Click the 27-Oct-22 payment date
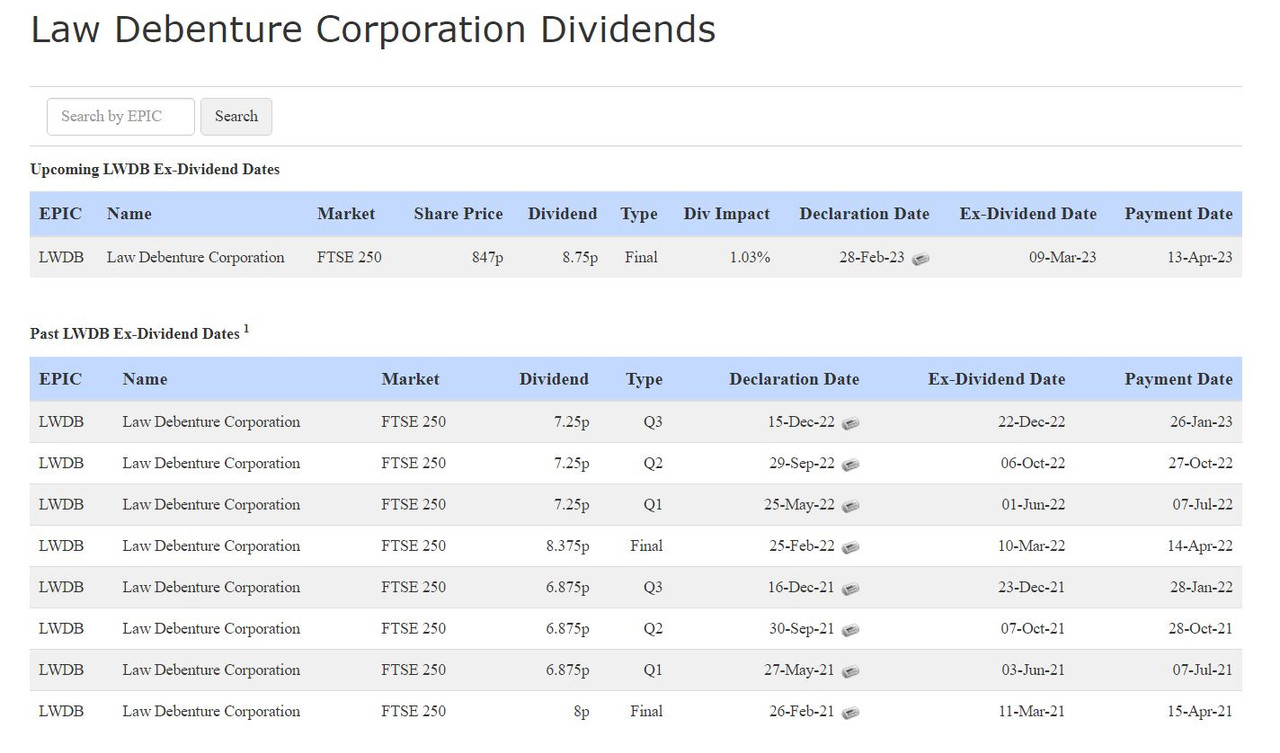1280x753 pixels. [1201, 463]
